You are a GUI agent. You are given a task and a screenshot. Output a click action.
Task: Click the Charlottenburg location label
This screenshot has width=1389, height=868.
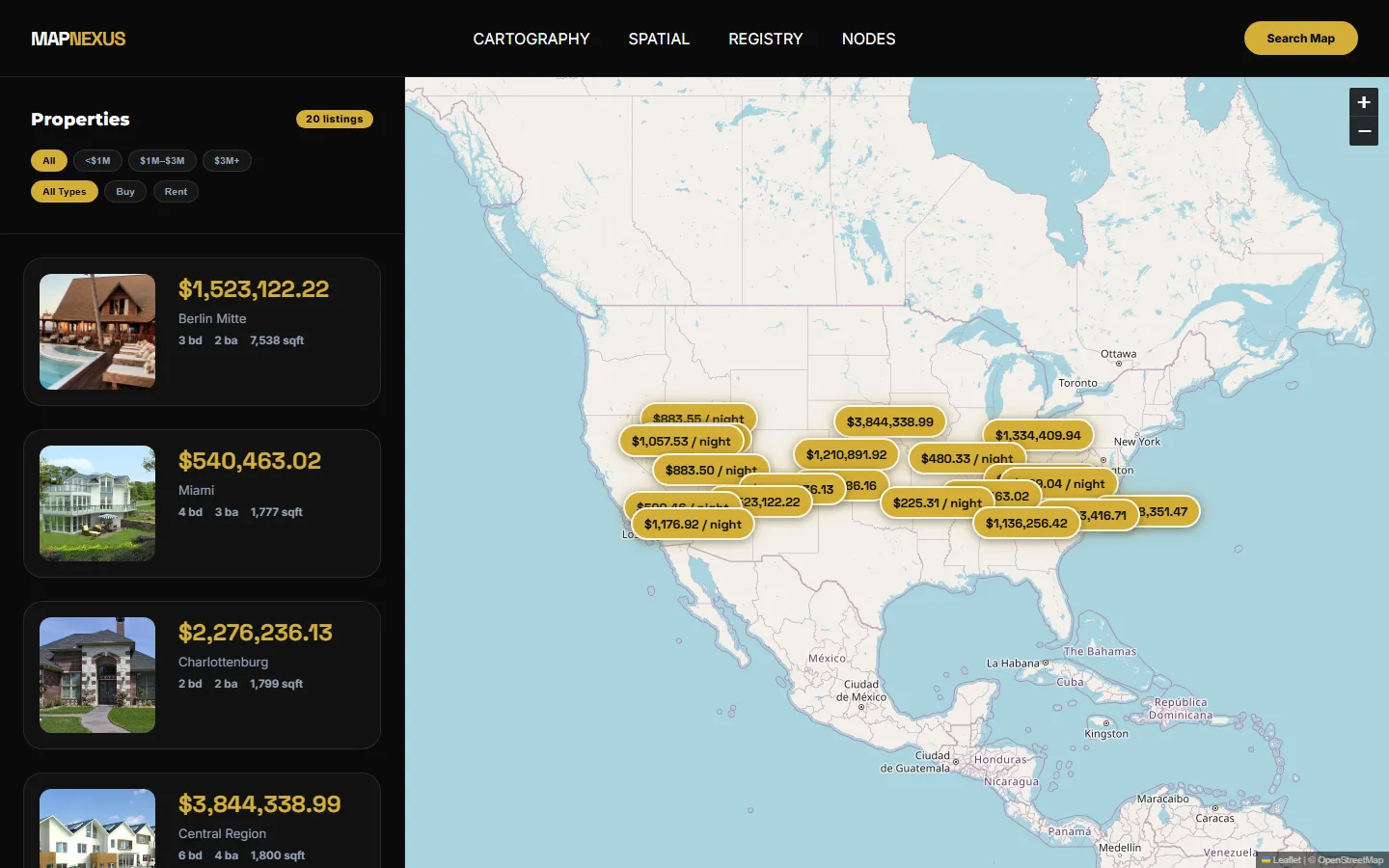point(223,662)
